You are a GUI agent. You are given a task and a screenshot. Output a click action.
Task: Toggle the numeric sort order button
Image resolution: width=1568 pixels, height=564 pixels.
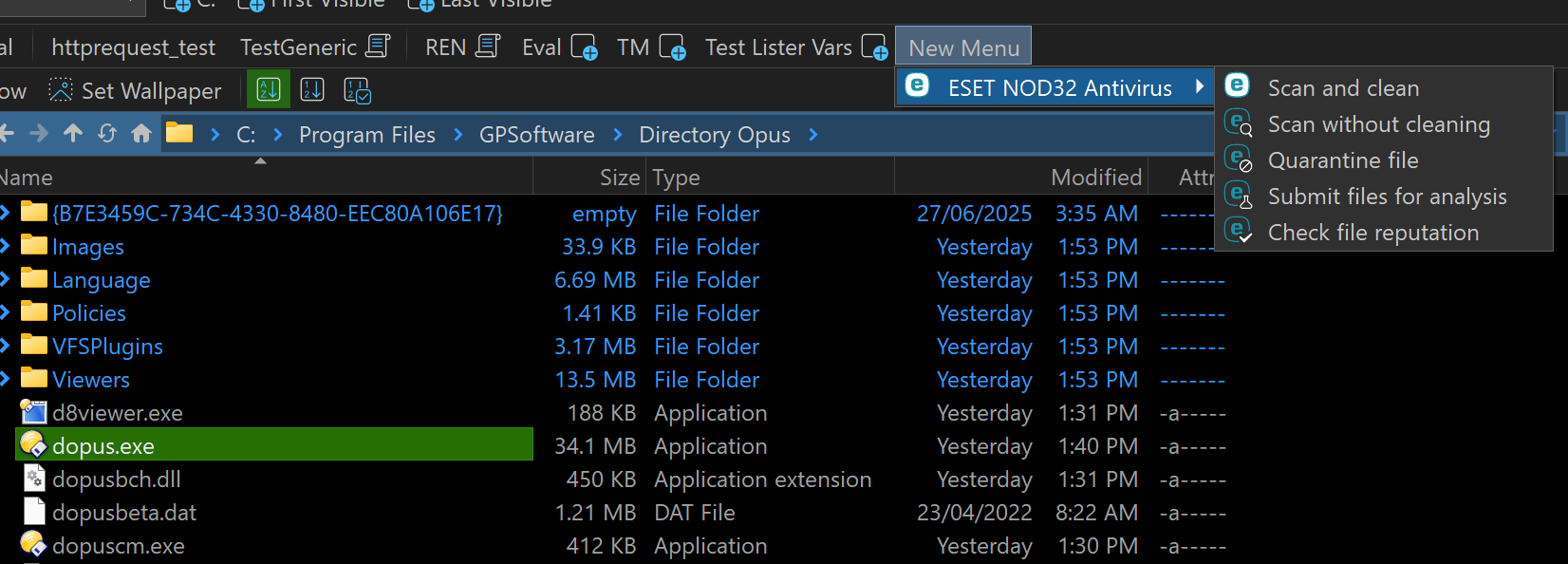tap(312, 90)
